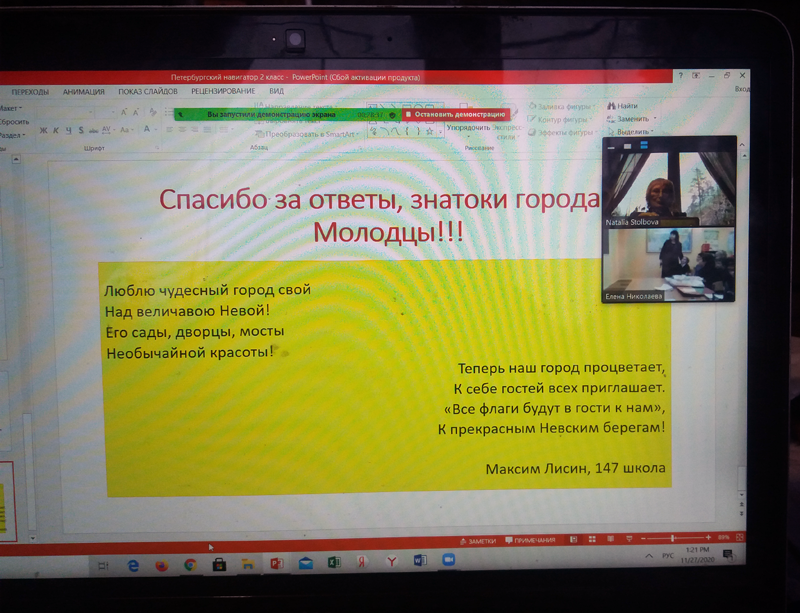800x613 pixels.
Task: Click Сбросить slide reset button
Action: pyautogui.click(x=14, y=122)
